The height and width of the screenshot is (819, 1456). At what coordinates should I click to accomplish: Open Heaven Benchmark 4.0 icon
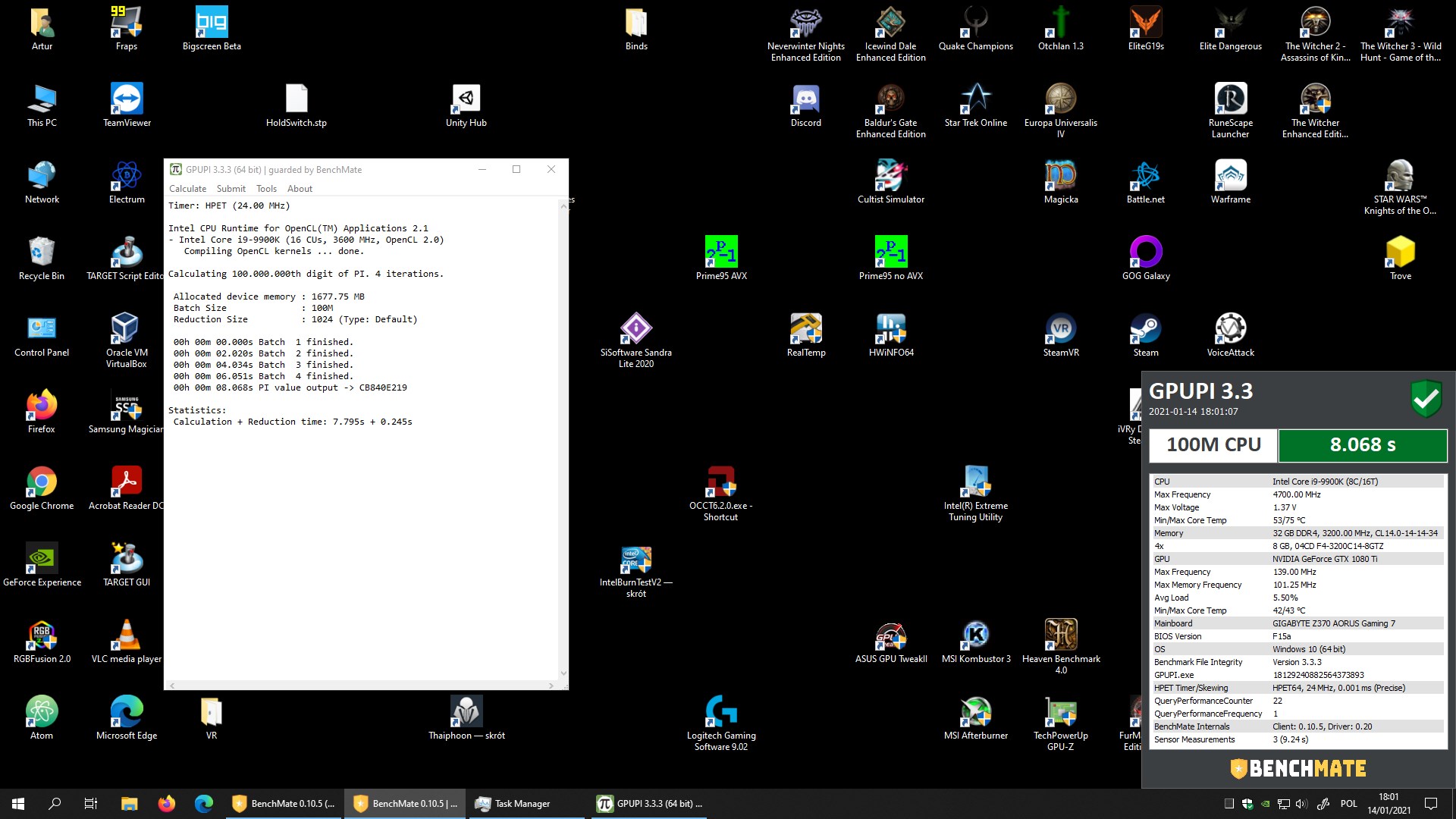(x=1061, y=646)
